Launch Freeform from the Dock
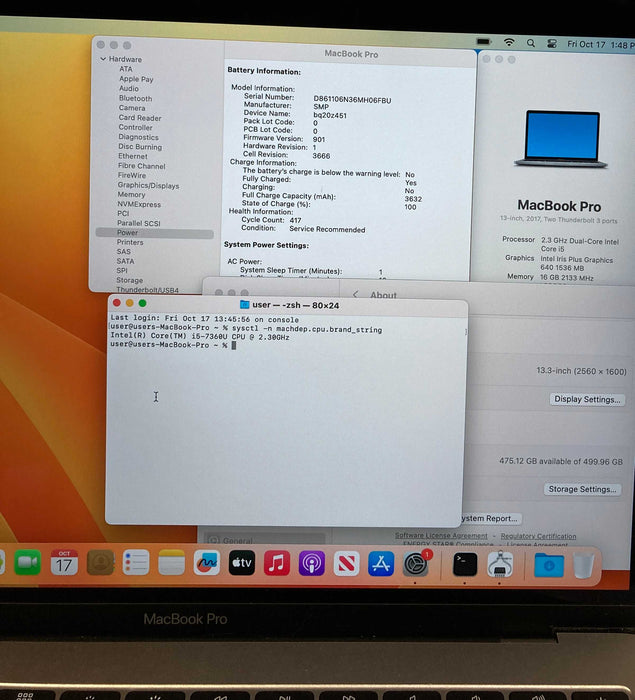635x700 pixels. pyautogui.click(x=207, y=562)
